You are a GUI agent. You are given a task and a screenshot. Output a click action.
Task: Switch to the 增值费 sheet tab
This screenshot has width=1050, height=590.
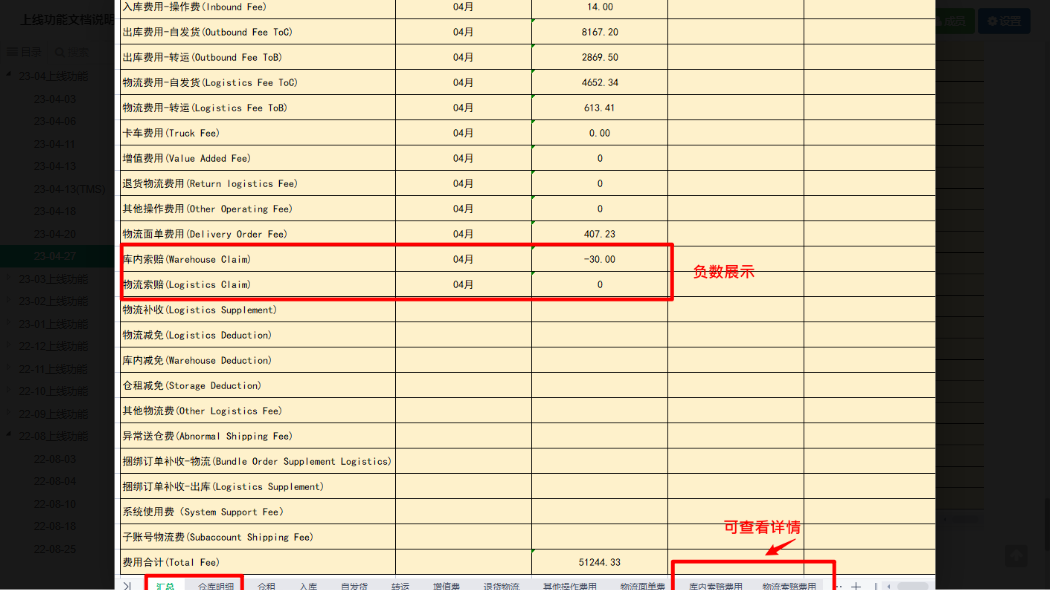(x=447, y=585)
